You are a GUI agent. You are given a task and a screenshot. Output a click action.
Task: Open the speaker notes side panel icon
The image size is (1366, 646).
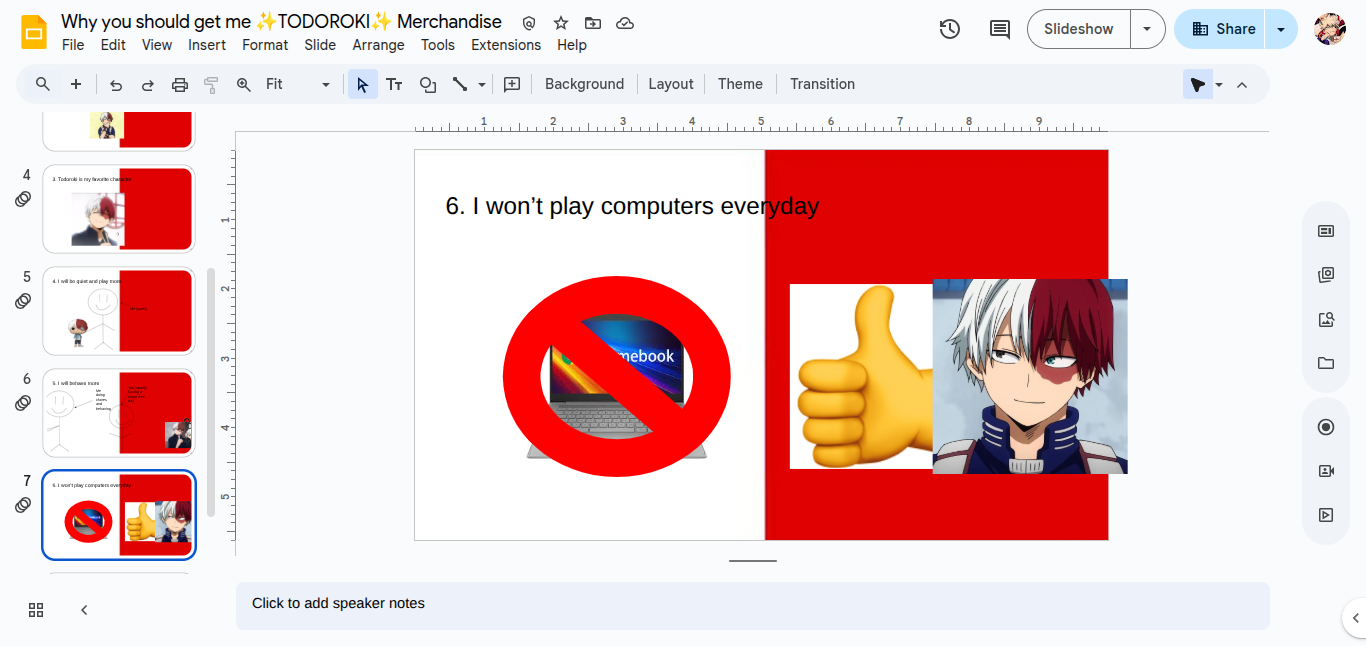pyautogui.click(x=1326, y=231)
